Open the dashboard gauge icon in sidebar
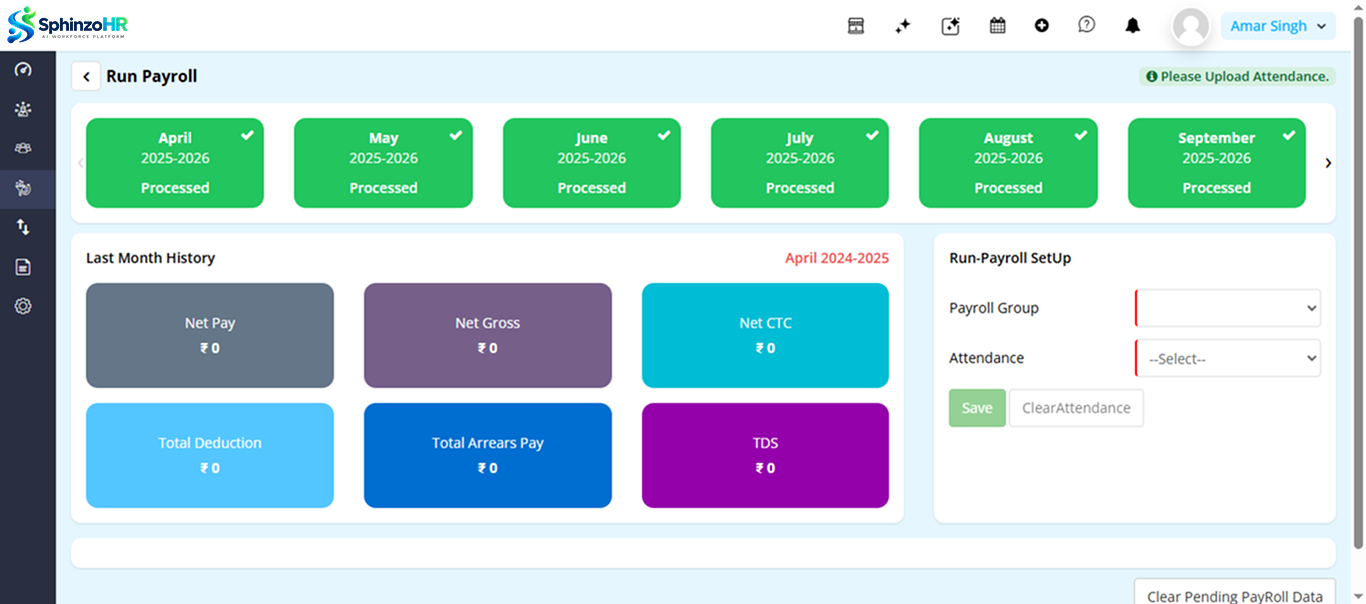The width and height of the screenshot is (1366, 604). [x=23, y=69]
